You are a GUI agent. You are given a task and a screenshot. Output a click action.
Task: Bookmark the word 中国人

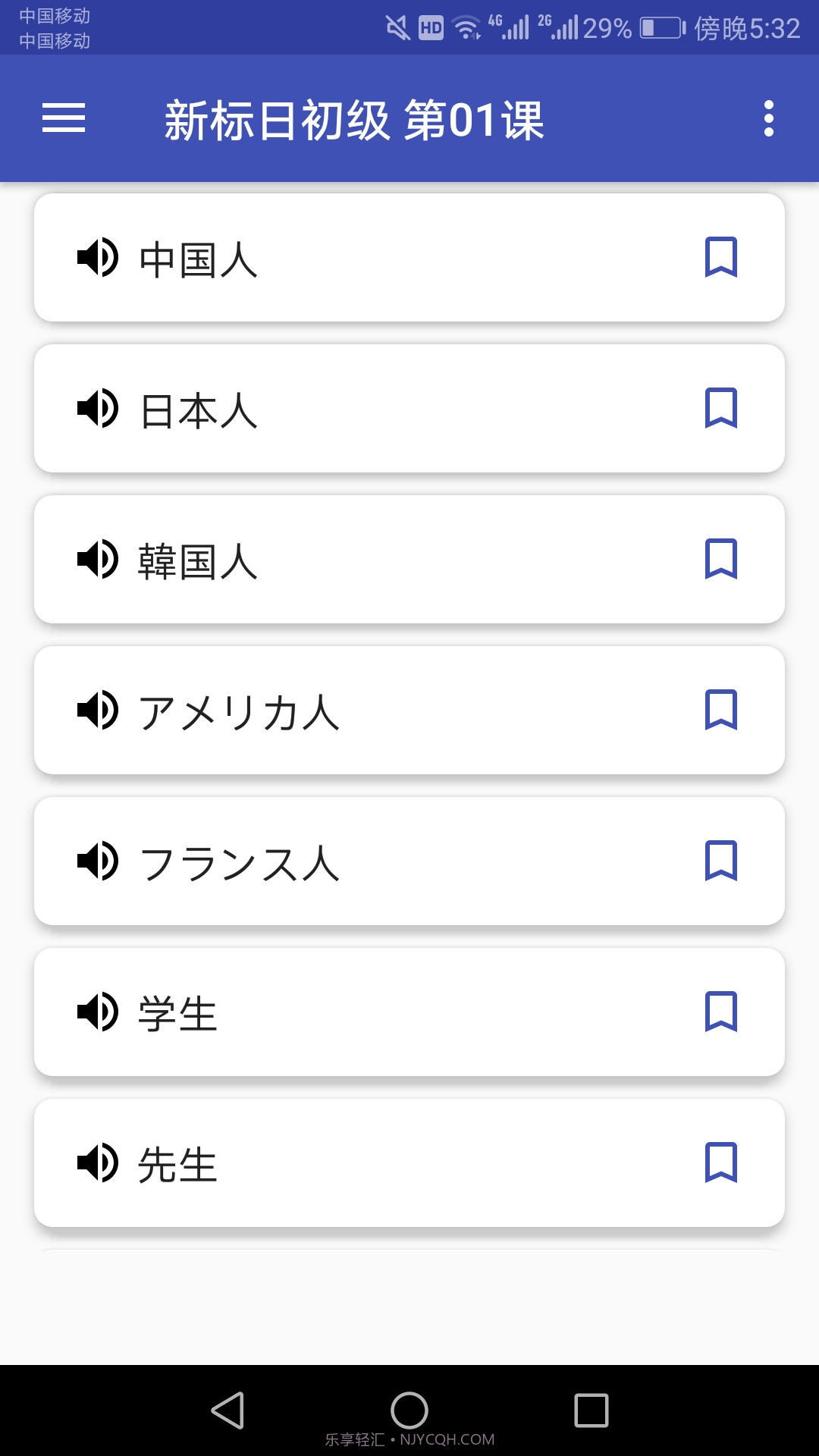pyautogui.click(x=720, y=258)
